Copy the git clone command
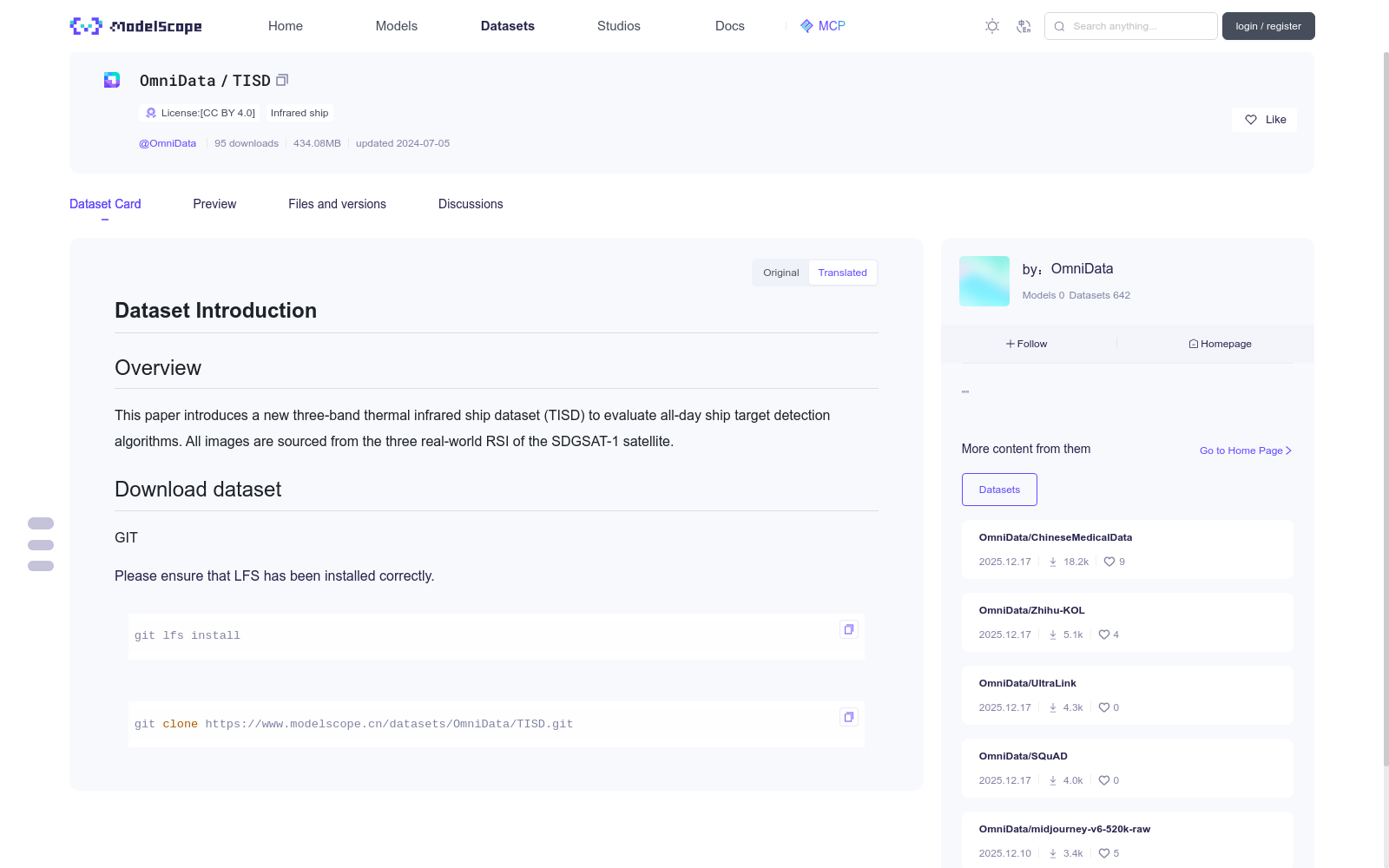The width and height of the screenshot is (1389, 868). click(849, 717)
